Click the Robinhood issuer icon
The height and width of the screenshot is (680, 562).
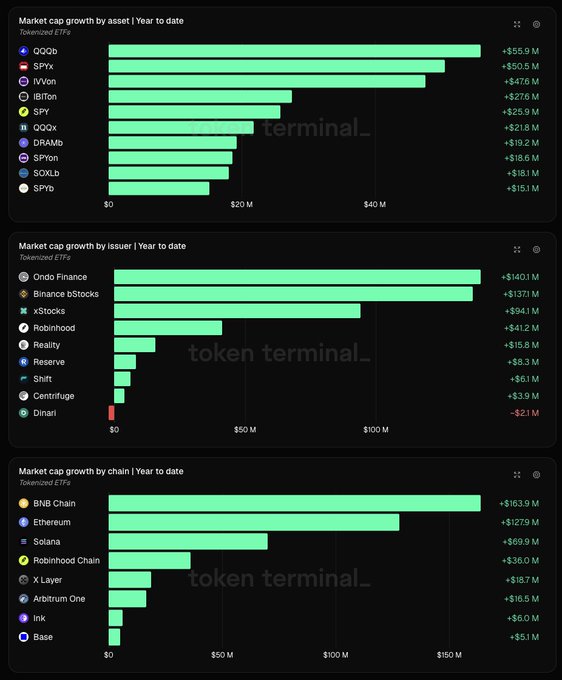[x=24, y=328]
